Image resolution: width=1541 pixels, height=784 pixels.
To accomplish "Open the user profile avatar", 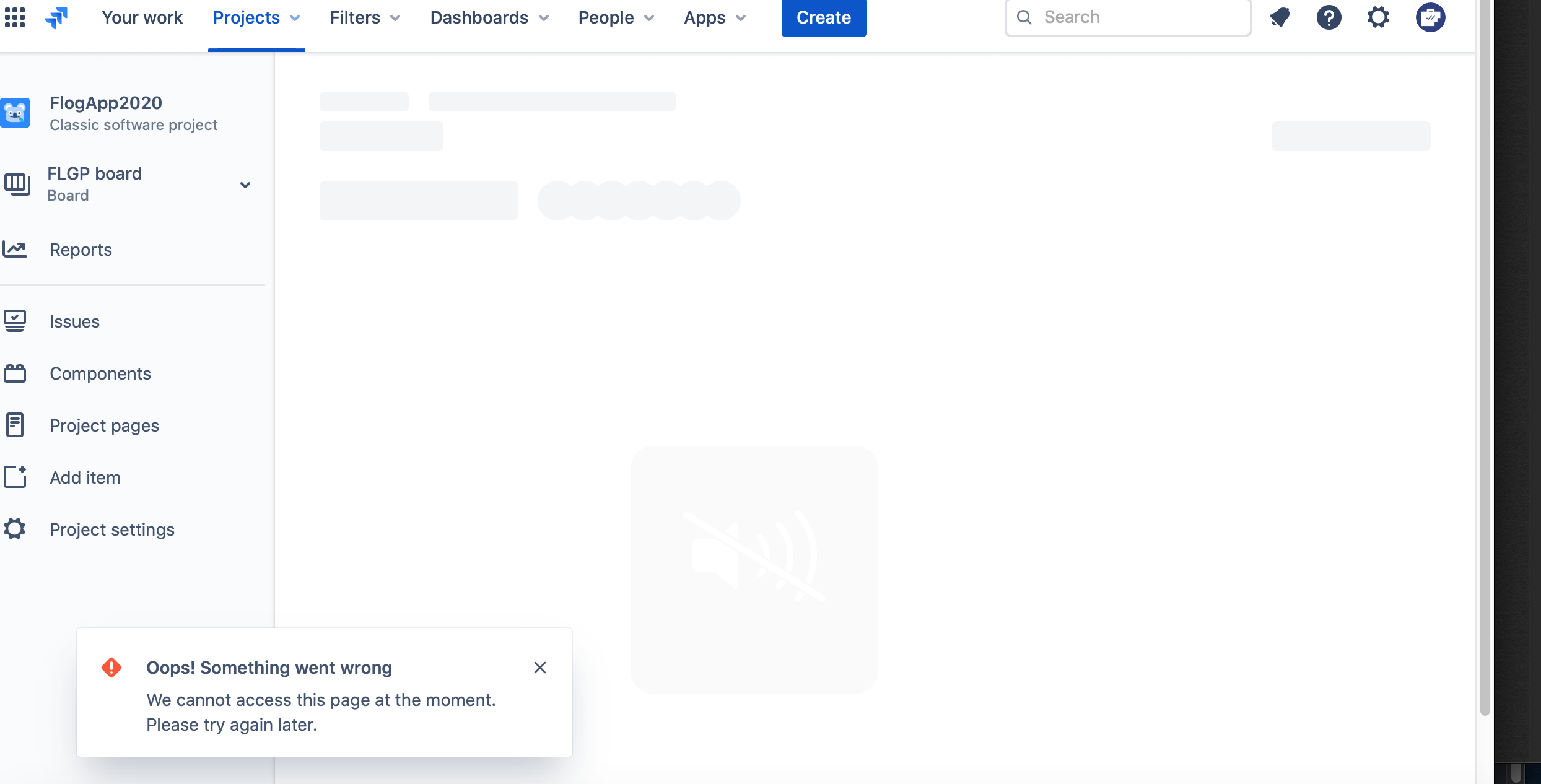I will (x=1430, y=17).
